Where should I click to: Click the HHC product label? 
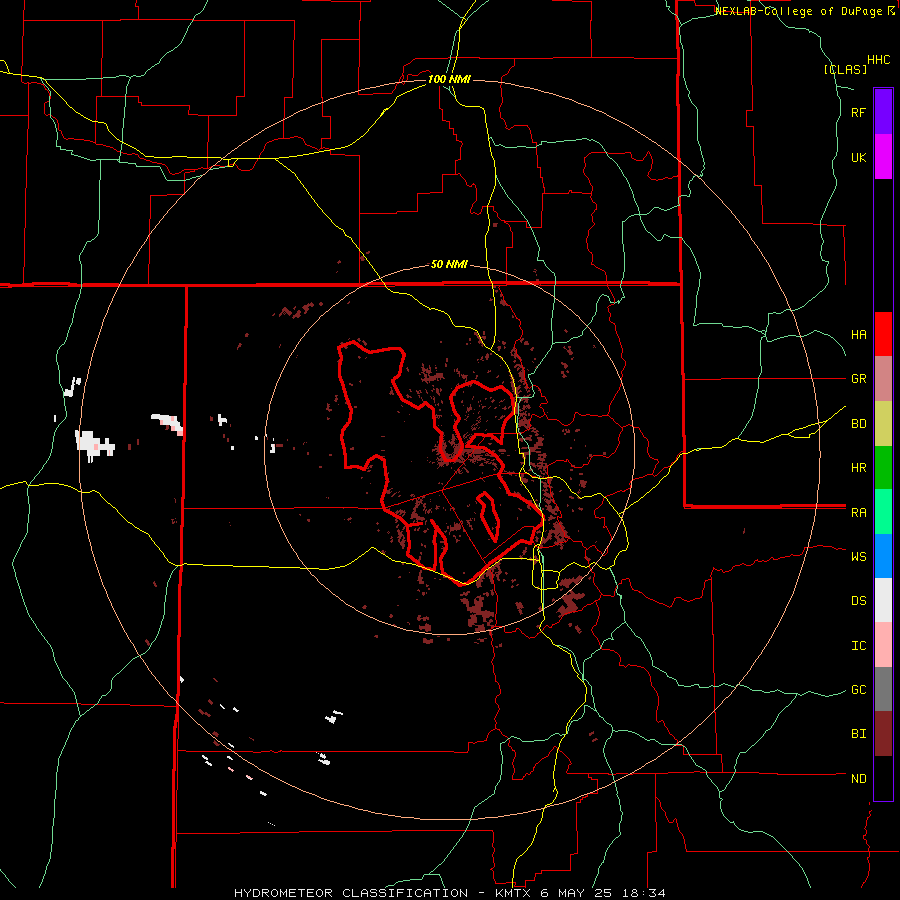(x=879, y=60)
